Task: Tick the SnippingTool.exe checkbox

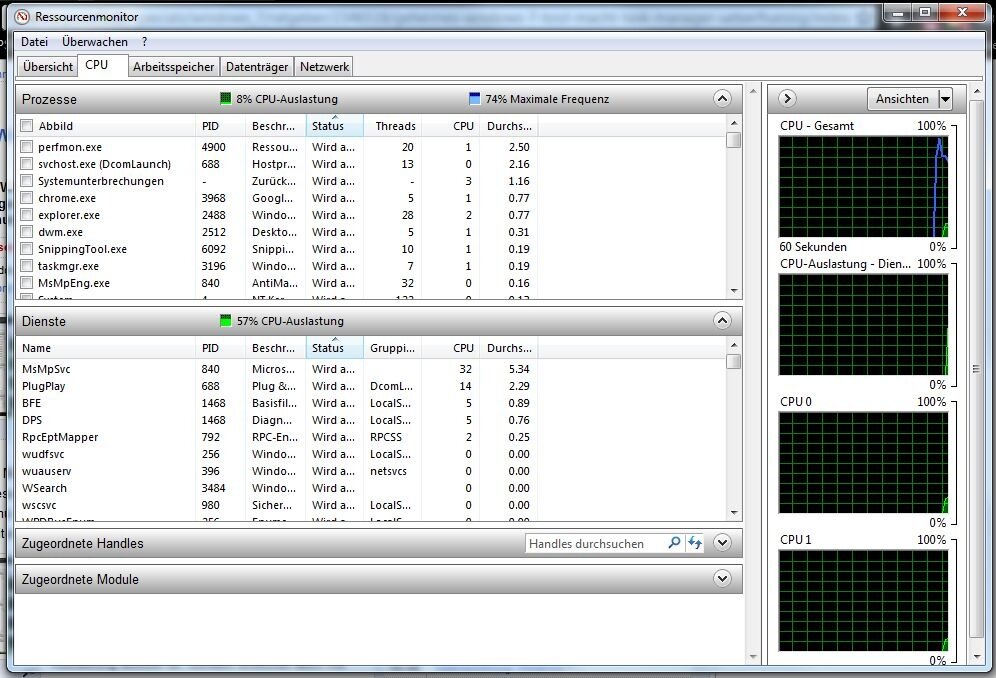Action: point(26,249)
